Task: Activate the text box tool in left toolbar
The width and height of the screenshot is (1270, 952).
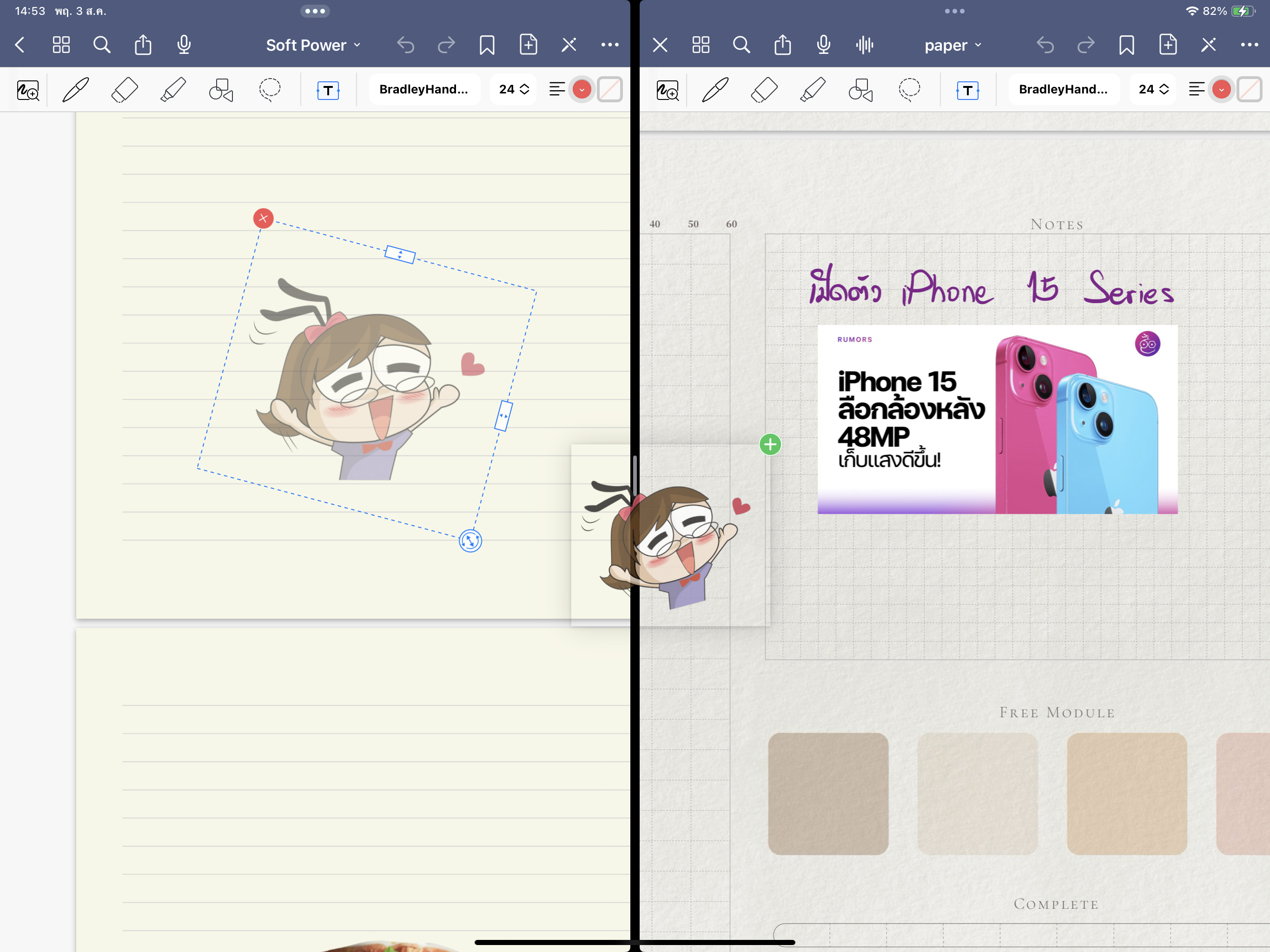Action: pos(328,90)
